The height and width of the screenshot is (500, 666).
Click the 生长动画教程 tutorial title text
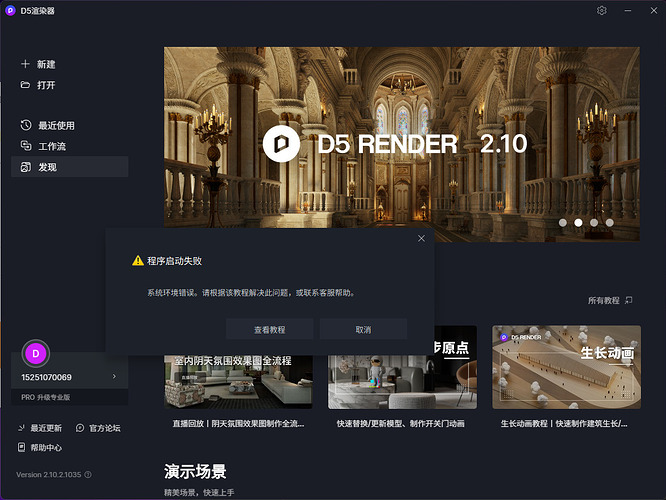tap(564, 424)
